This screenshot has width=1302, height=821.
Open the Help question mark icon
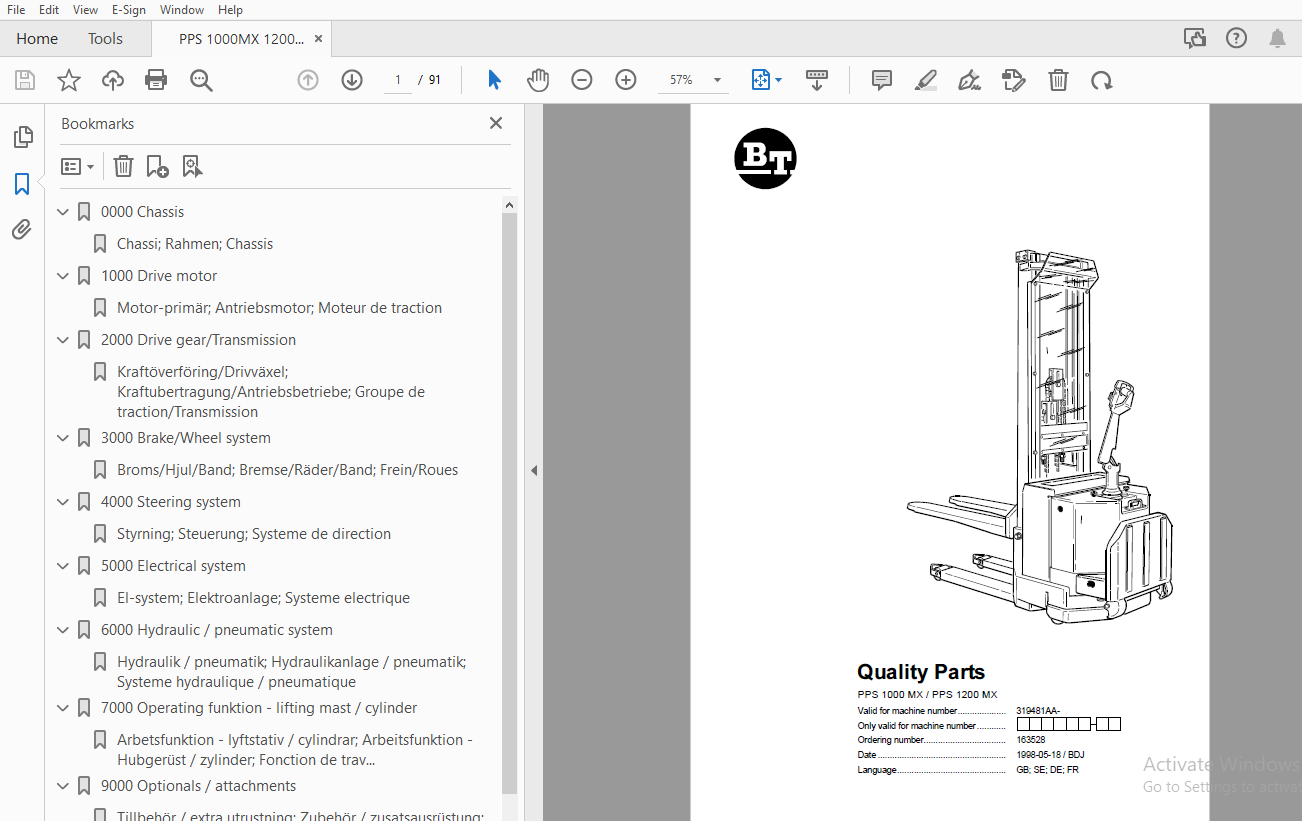[x=1236, y=39]
